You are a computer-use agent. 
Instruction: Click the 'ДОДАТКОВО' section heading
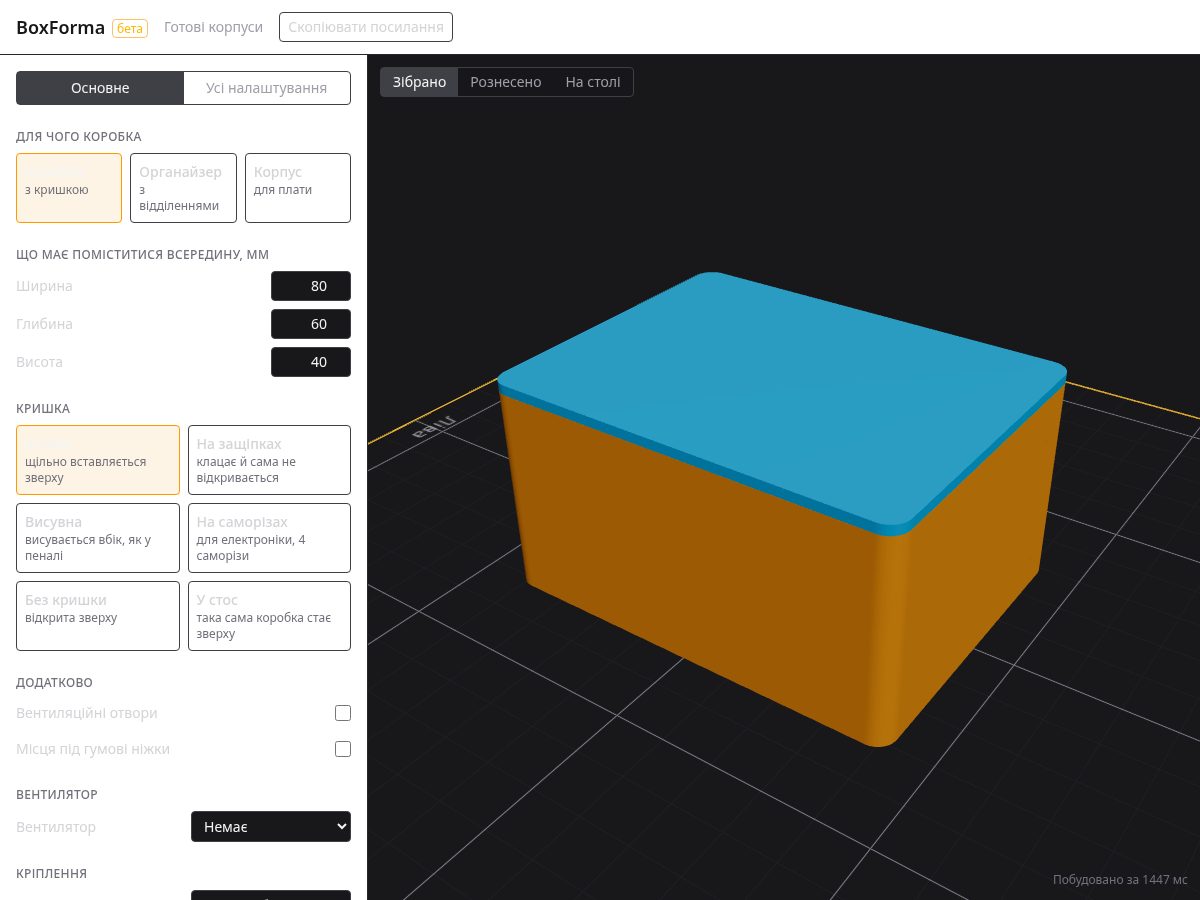pyautogui.click(x=54, y=683)
